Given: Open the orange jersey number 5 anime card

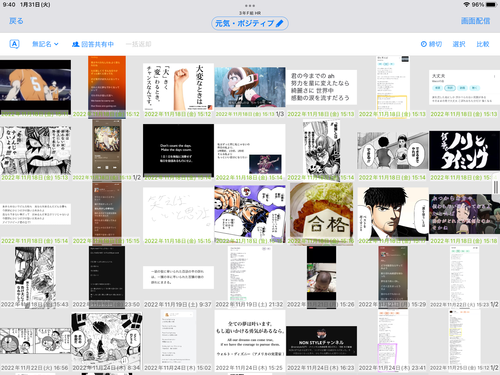Looking at the screenshot, I should [x=35, y=87].
